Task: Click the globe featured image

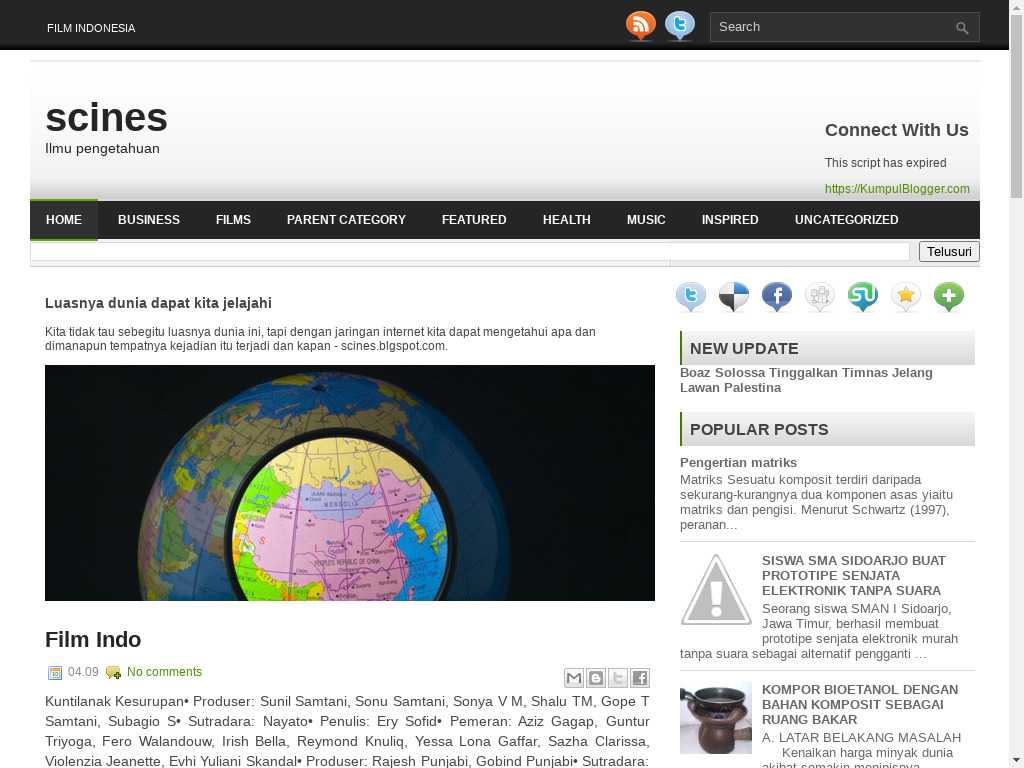Action: coord(350,483)
